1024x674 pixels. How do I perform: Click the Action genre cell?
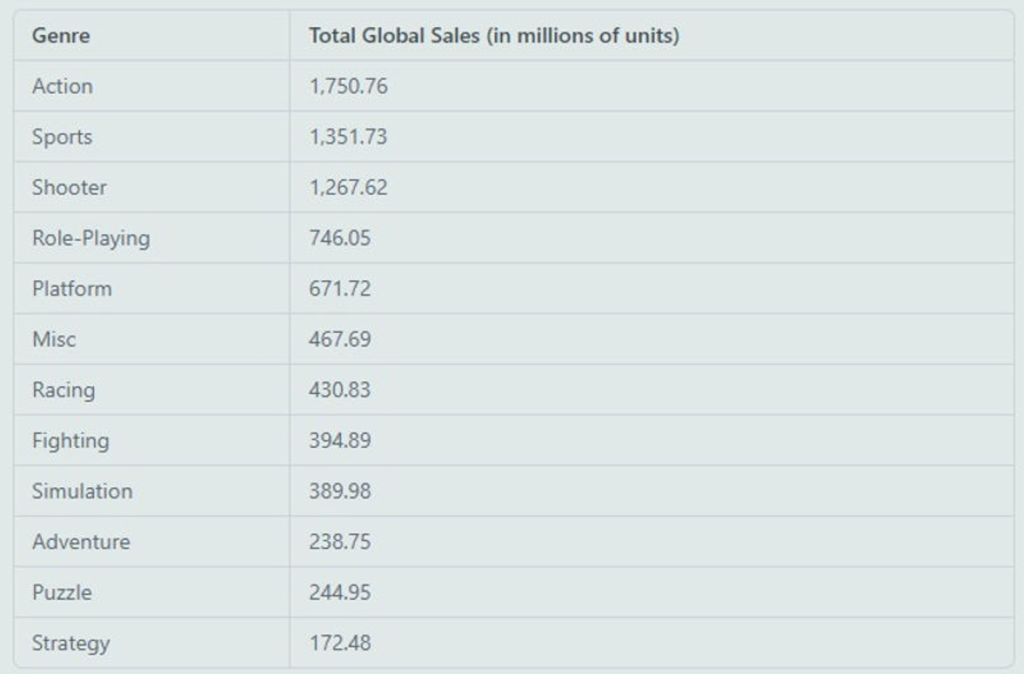coord(62,86)
